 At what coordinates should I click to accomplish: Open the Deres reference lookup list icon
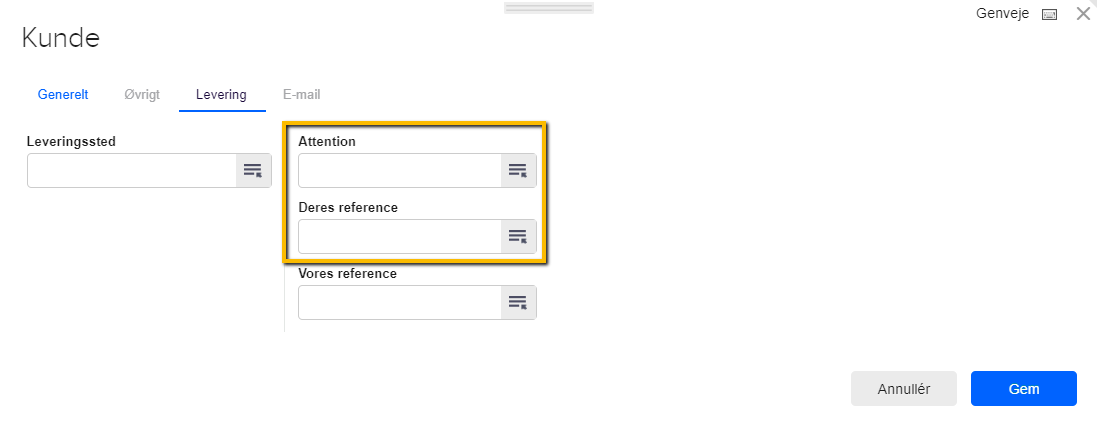click(x=518, y=237)
